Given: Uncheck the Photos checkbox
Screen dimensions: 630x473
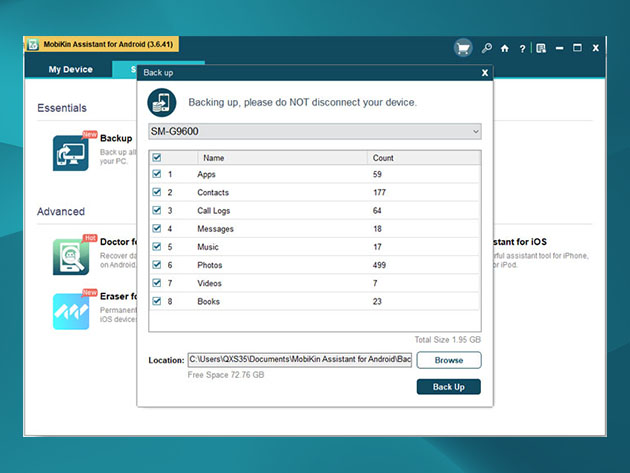Looking at the screenshot, I should (157, 264).
